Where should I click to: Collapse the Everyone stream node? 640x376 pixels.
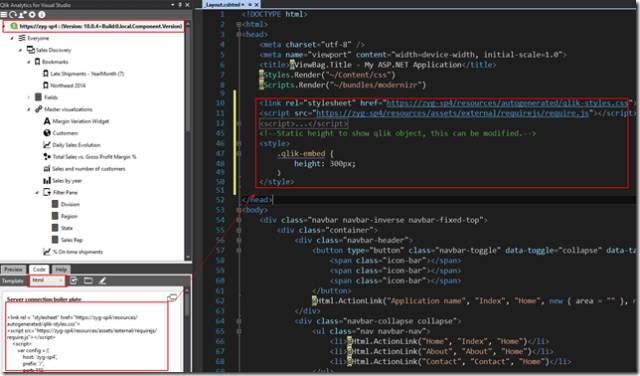(x=12, y=38)
